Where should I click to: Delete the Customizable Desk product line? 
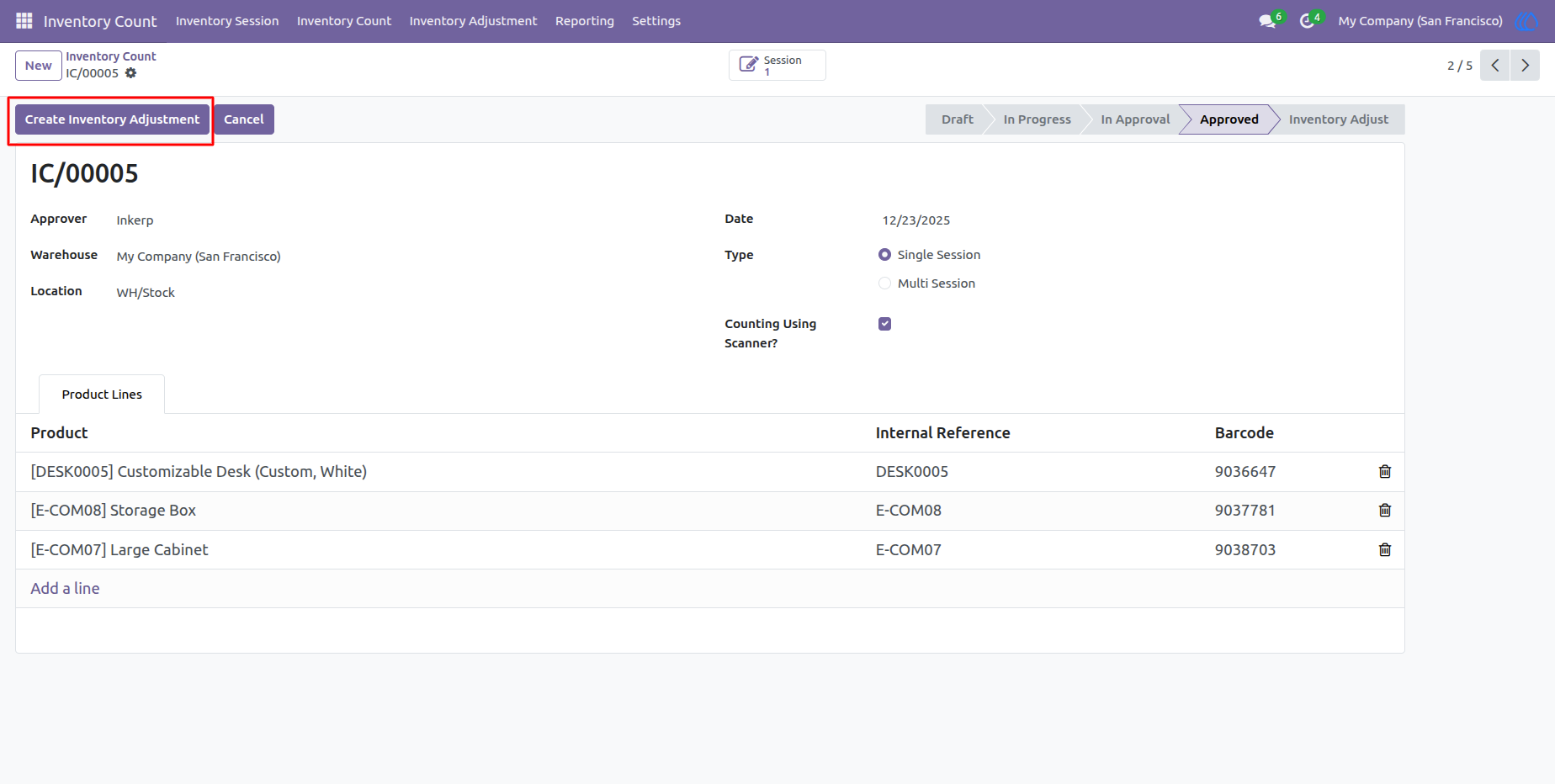1384,472
